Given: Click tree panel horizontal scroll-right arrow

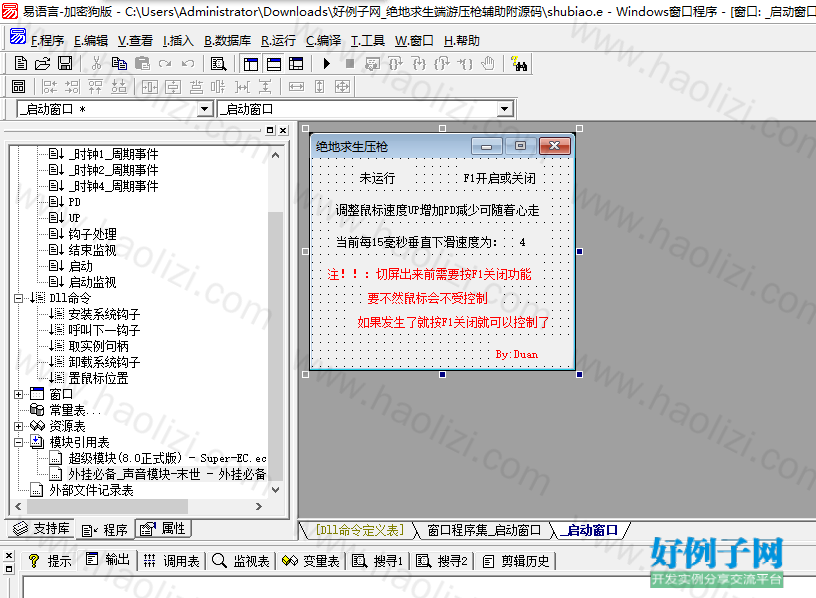Looking at the screenshot, I should [x=259, y=506].
